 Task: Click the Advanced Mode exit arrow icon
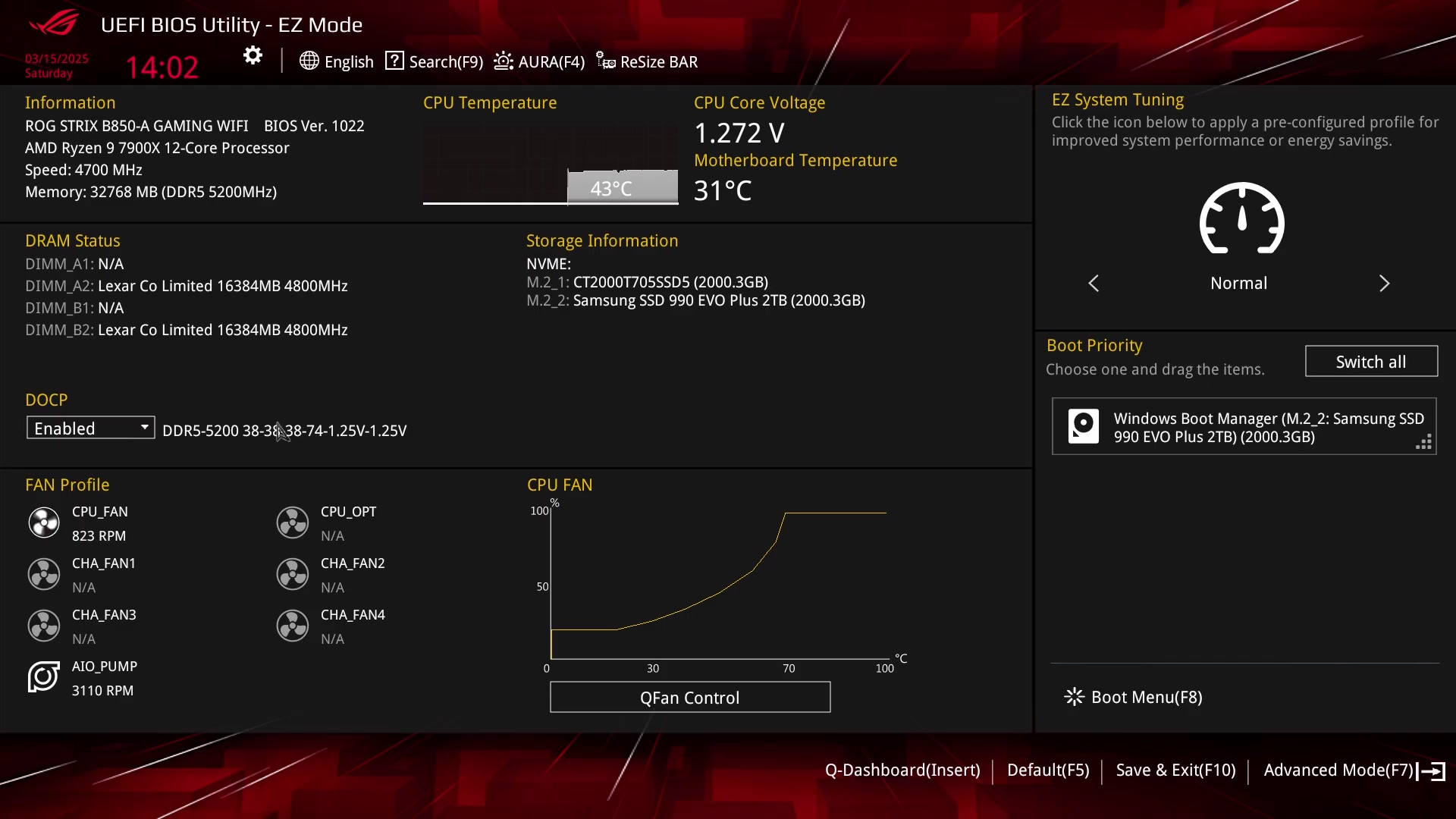click(x=1431, y=771)
